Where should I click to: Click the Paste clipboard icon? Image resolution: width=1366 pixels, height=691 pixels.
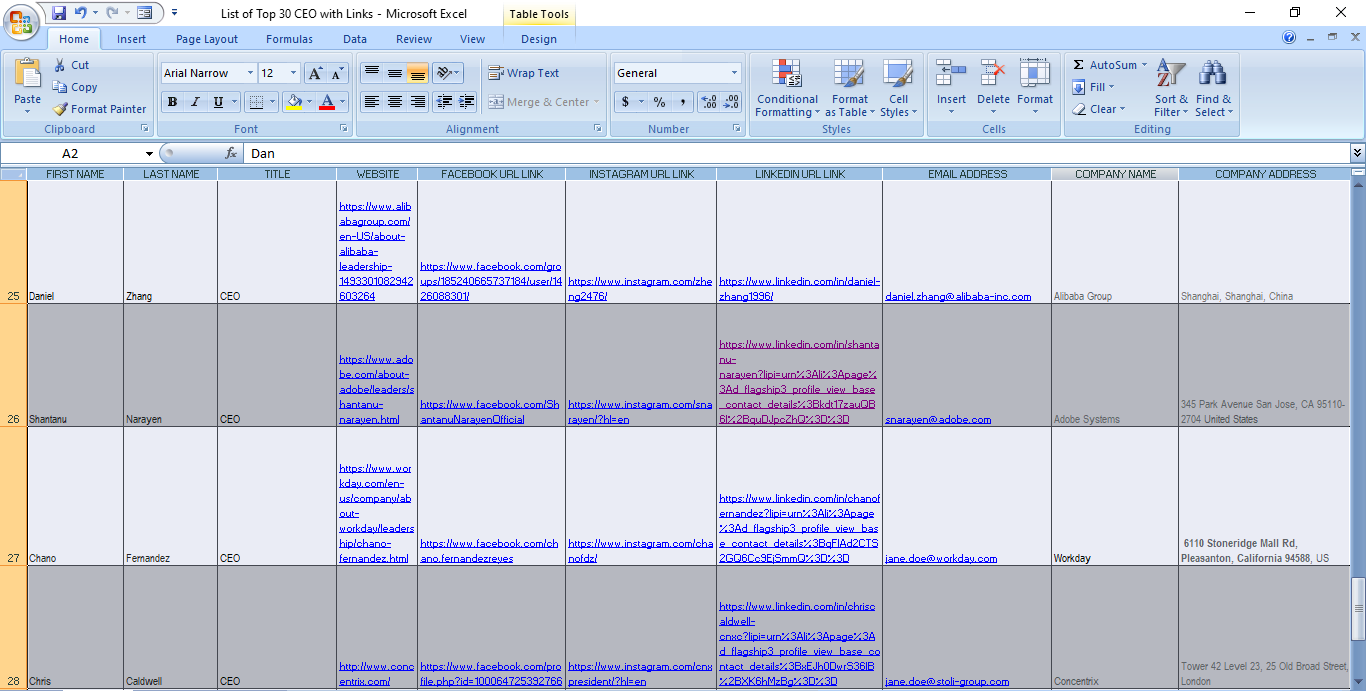(28, 75)
